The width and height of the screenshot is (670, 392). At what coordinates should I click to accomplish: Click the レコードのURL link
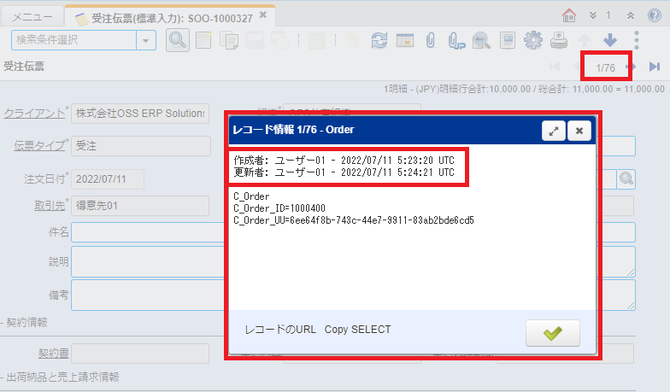(280, 330)
